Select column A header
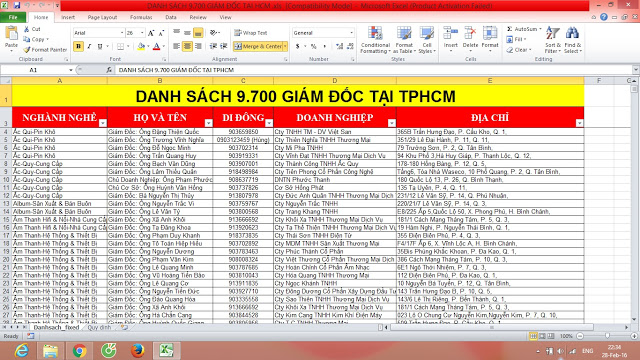The height and width of the screenshot is (360, 640). tap(60, 81)
